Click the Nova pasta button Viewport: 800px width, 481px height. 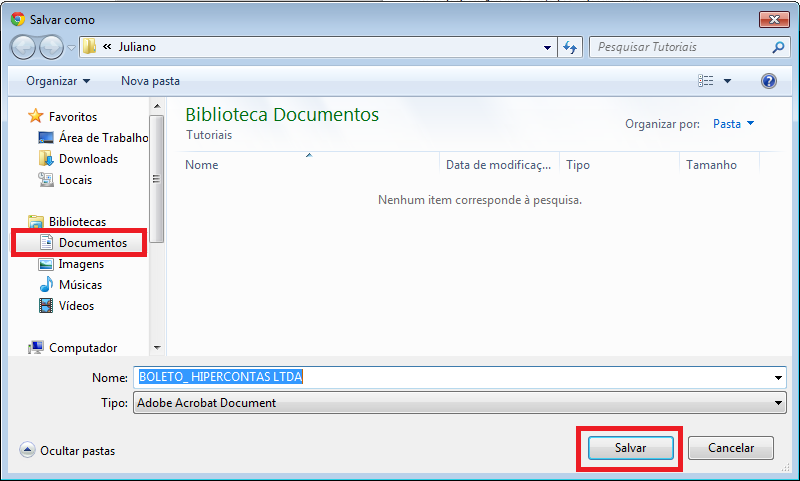(x=151, y=81)
